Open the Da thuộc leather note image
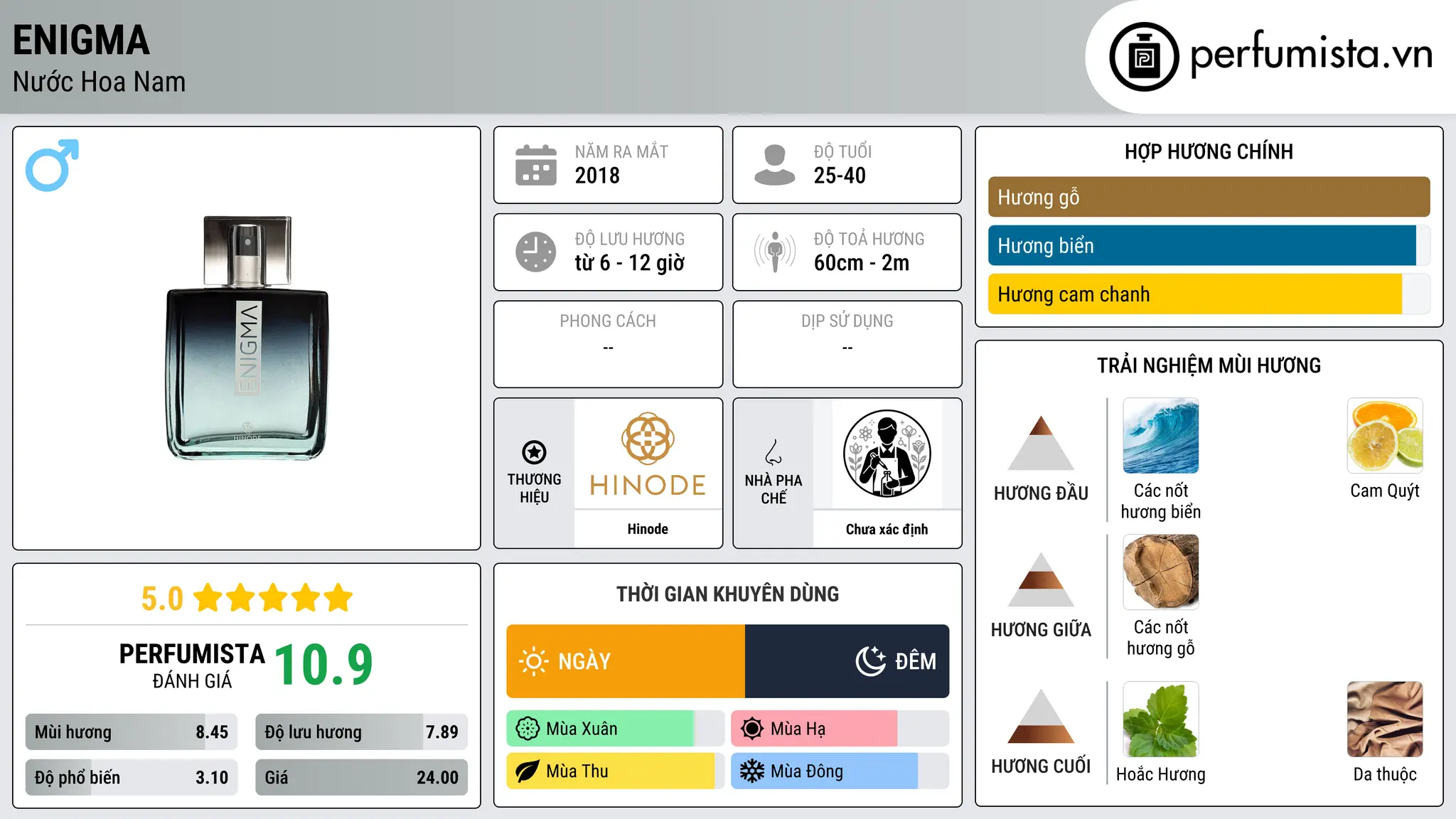Screen dimensions: 1456x819 (x=1385, y=719)
